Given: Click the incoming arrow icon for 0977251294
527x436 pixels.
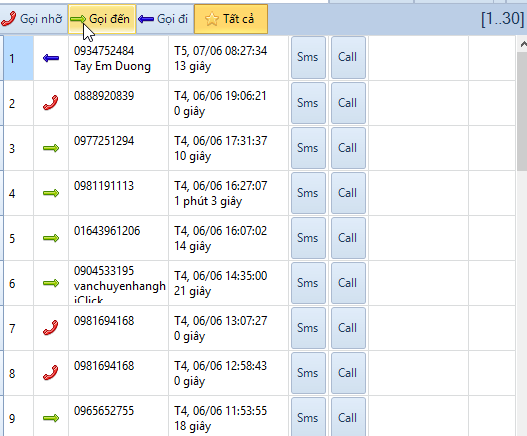Looking at the screenshot, I should pyautogui.click(x=51, y=148).
